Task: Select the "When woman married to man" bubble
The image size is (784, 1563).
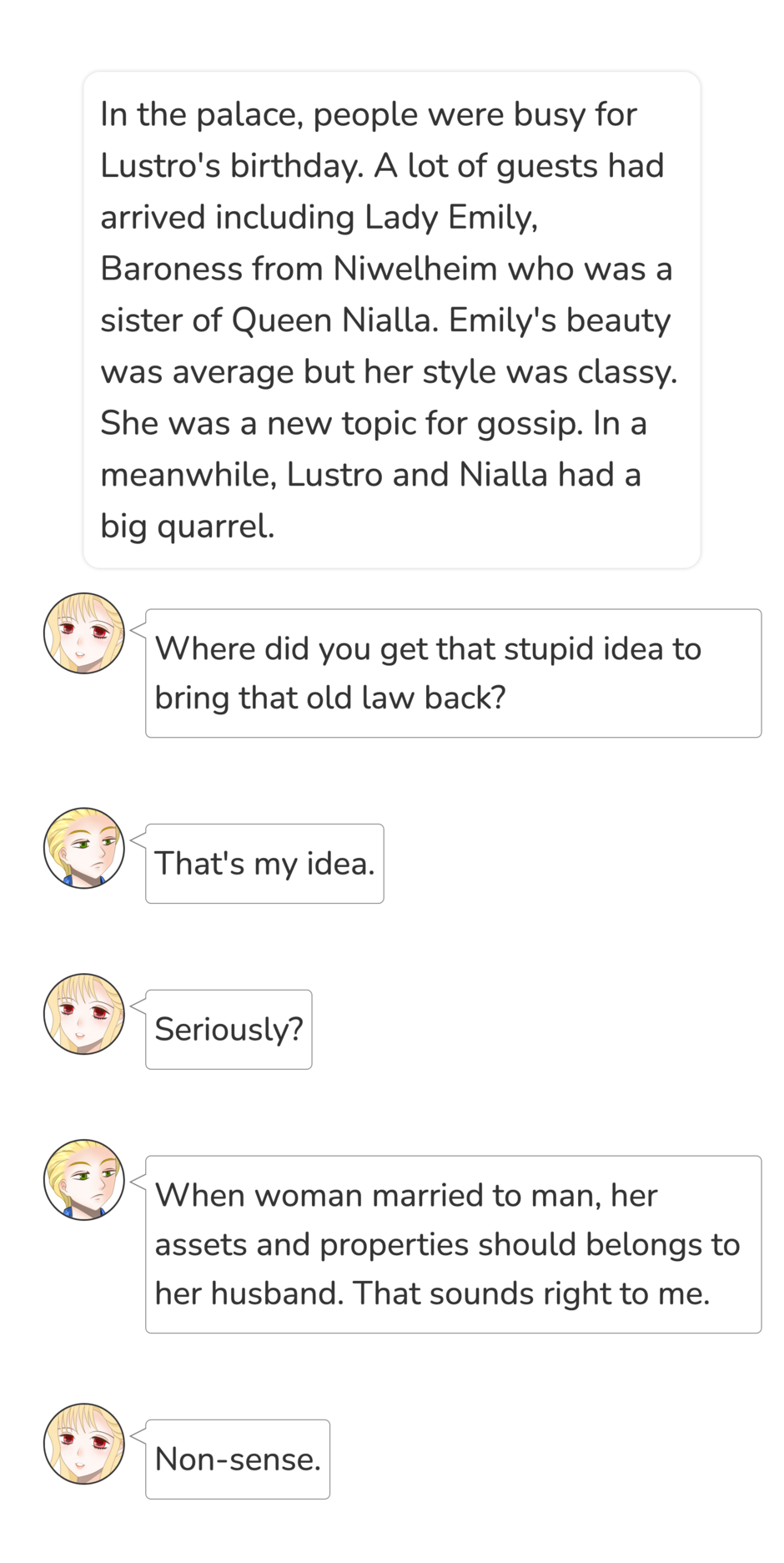Action: point(453,1244)
